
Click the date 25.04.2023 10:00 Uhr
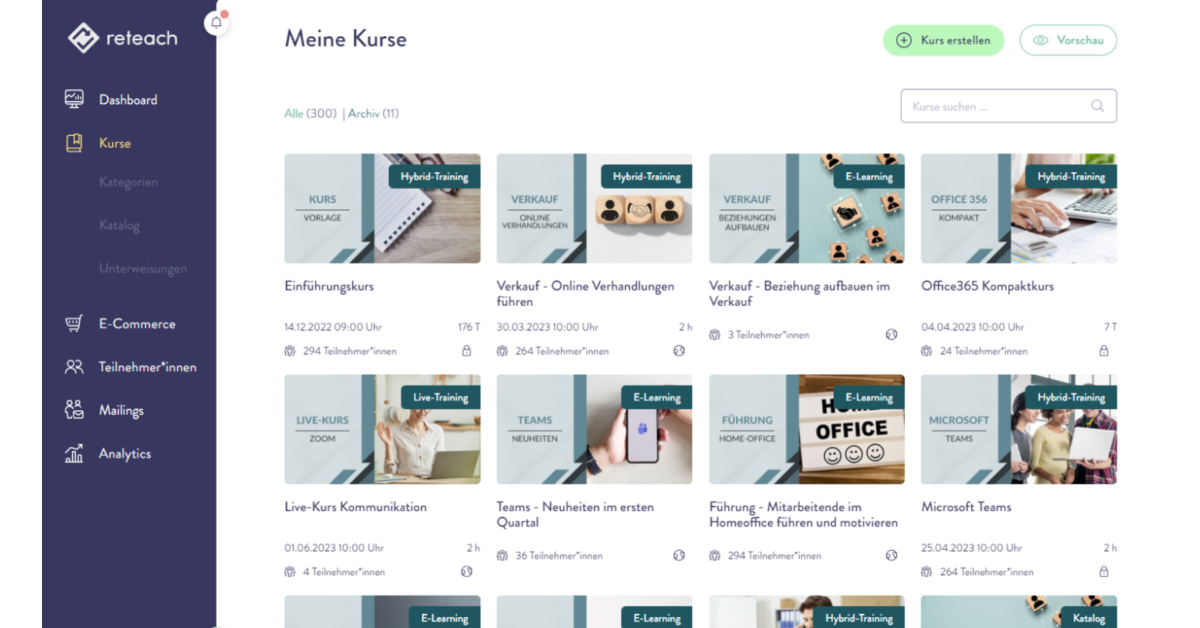(x=972, y=548)
